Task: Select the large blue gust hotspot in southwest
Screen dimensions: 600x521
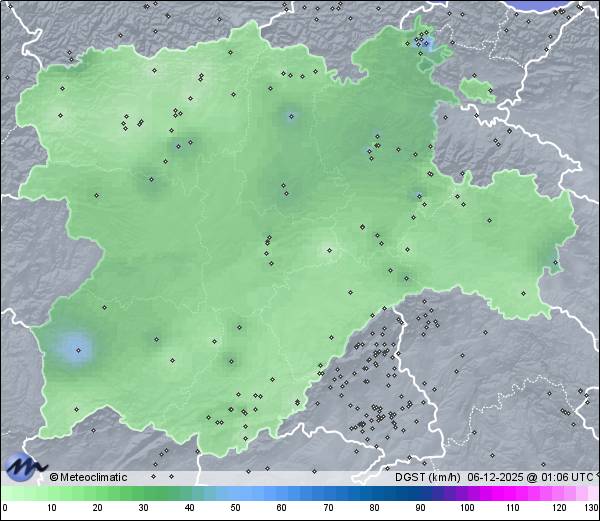Action: pyautogui.click(x=77, y=348)
